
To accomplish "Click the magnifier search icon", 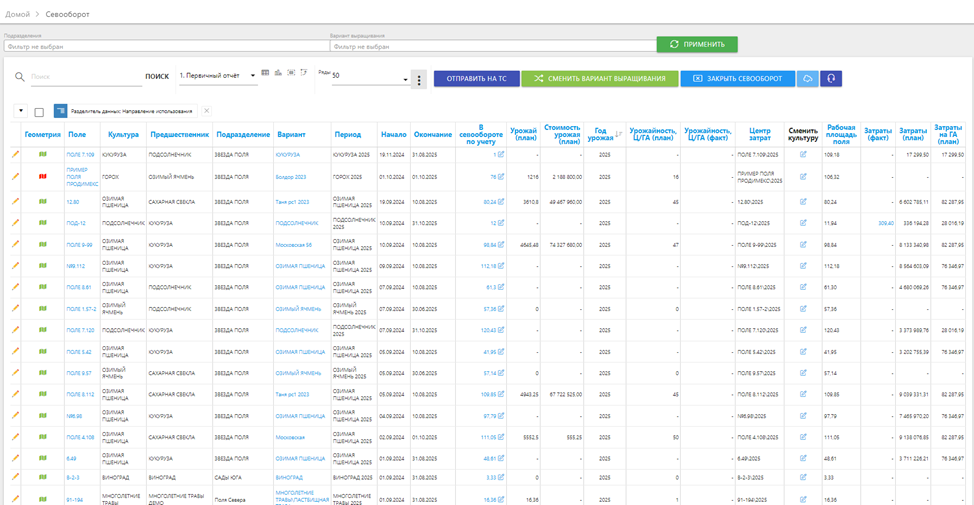I will [19, 76].
